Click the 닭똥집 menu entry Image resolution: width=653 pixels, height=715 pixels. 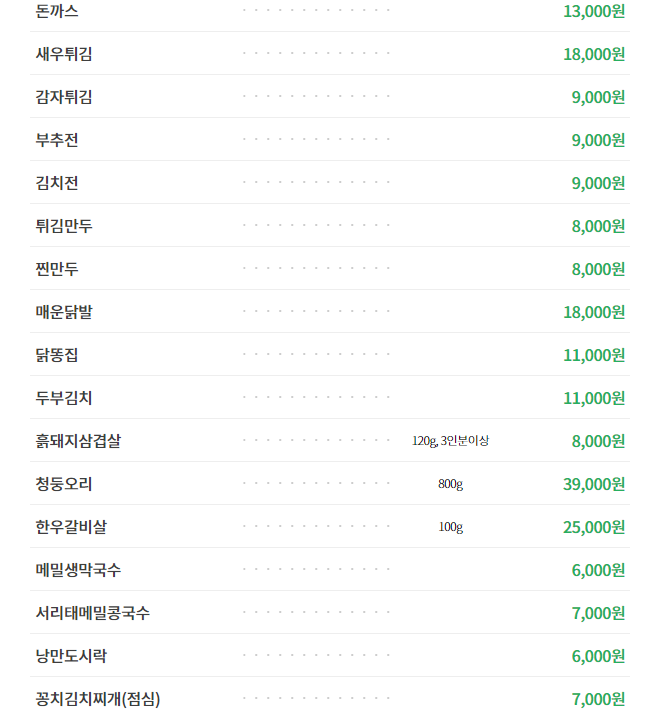[x=57, y=355]
